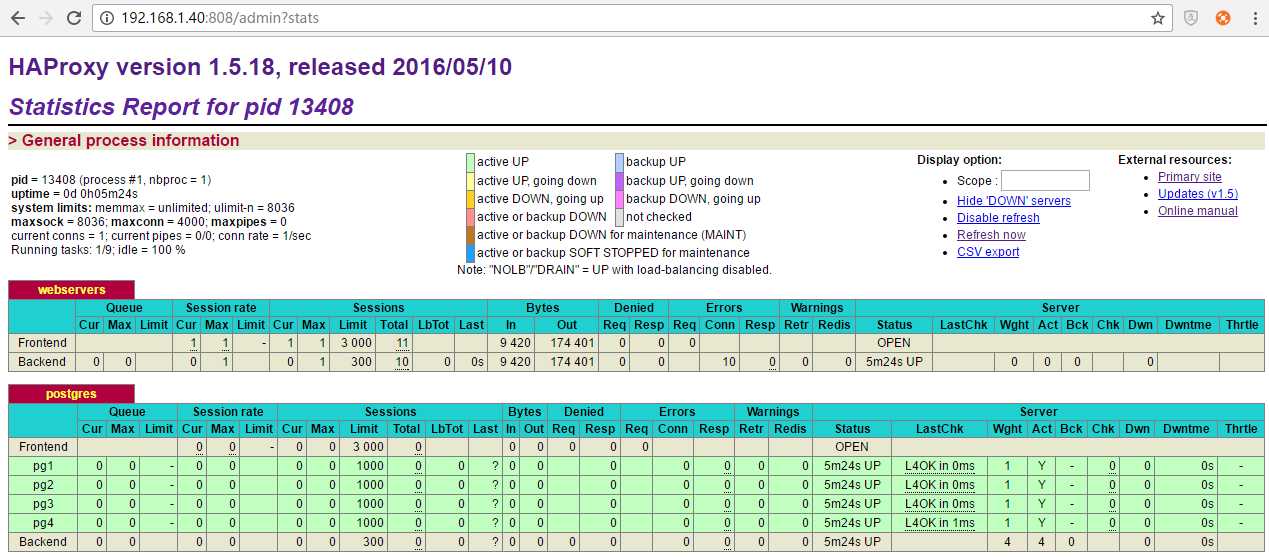Click the uptime 0d 0h05m24s line
Screen dimensions: 1269x557
74,193
